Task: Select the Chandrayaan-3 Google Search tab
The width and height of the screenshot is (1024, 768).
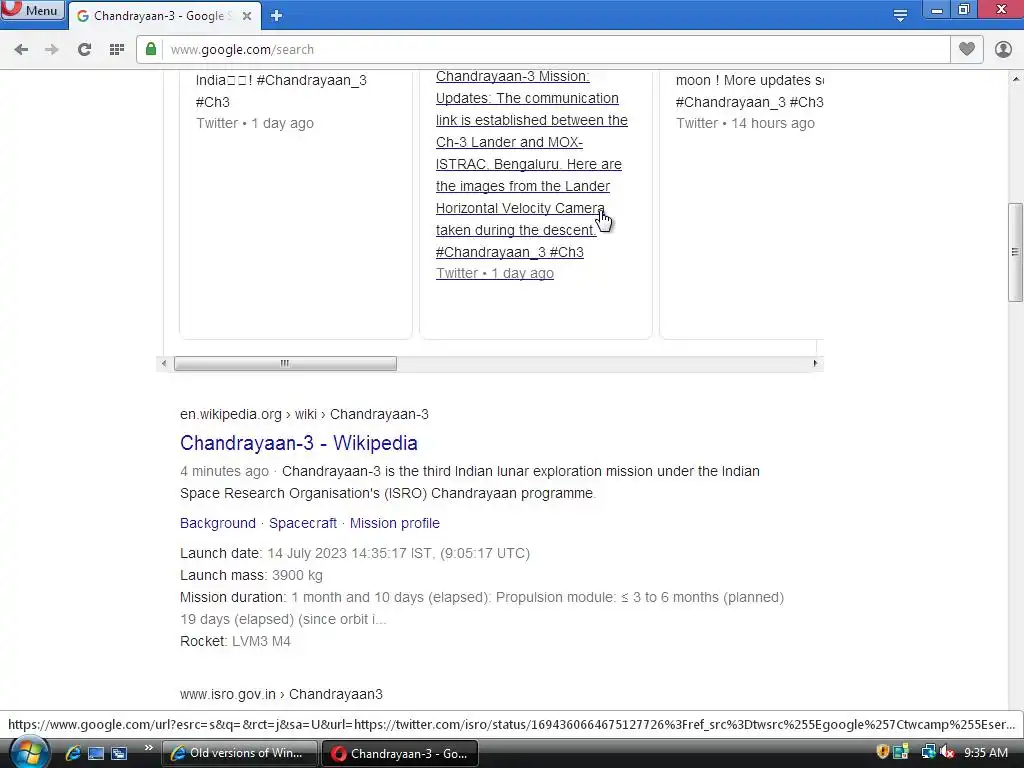Action: pyautogui.click(x=163, y=16)
